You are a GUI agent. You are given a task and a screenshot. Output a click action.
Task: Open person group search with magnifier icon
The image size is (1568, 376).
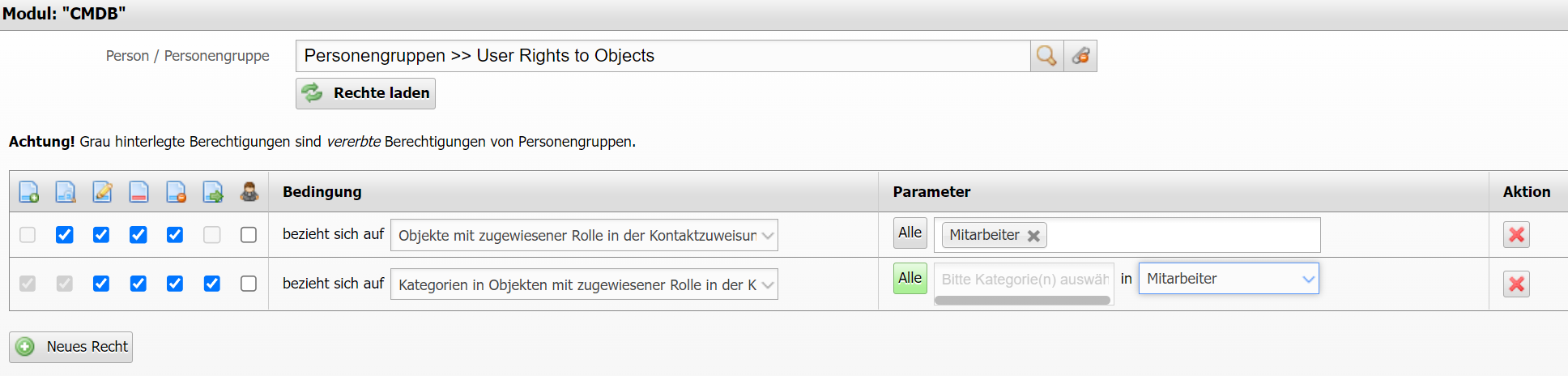pyautogui.click(x=1046, y=56)
